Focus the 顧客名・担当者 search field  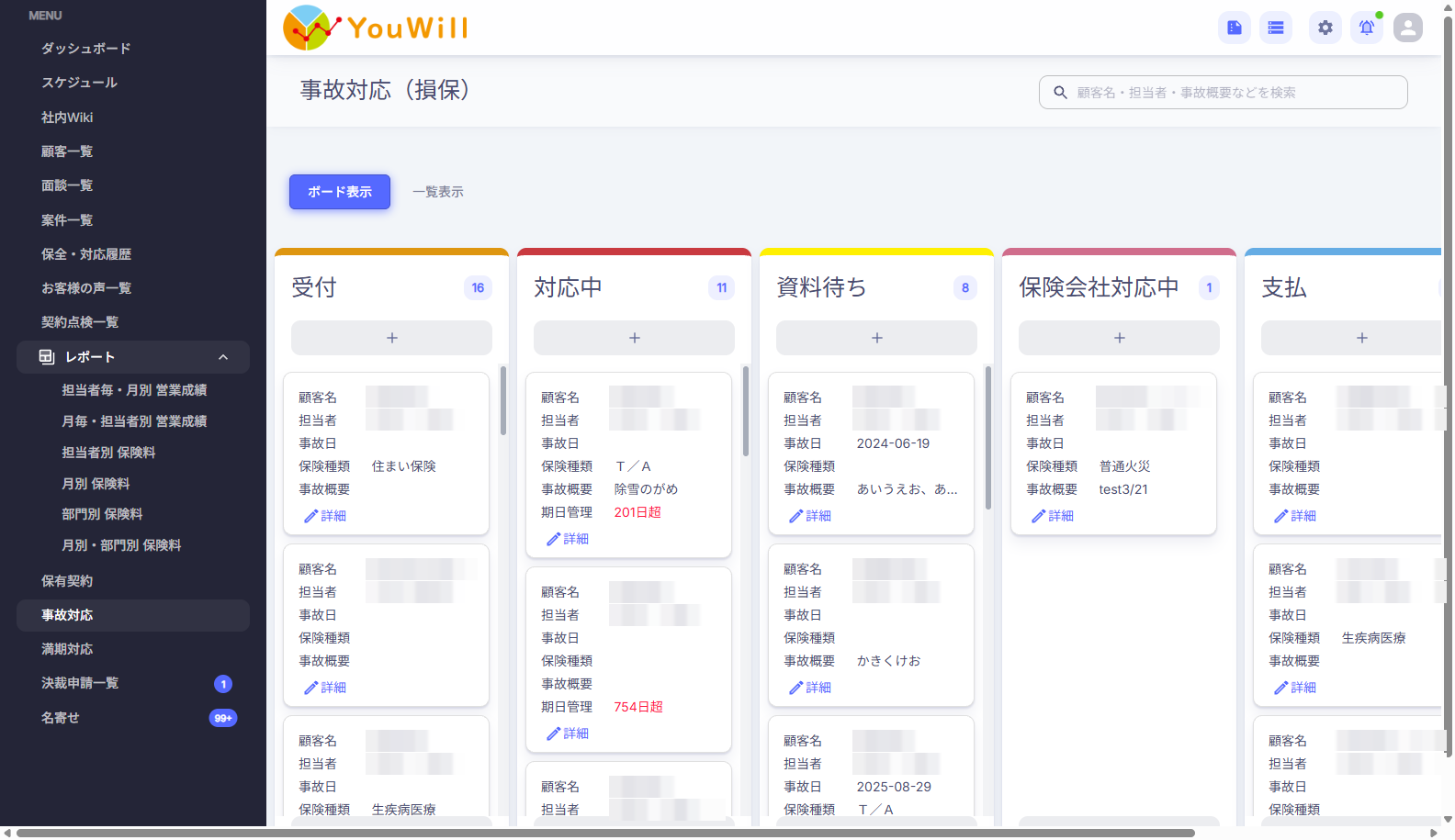(1223, 93)
